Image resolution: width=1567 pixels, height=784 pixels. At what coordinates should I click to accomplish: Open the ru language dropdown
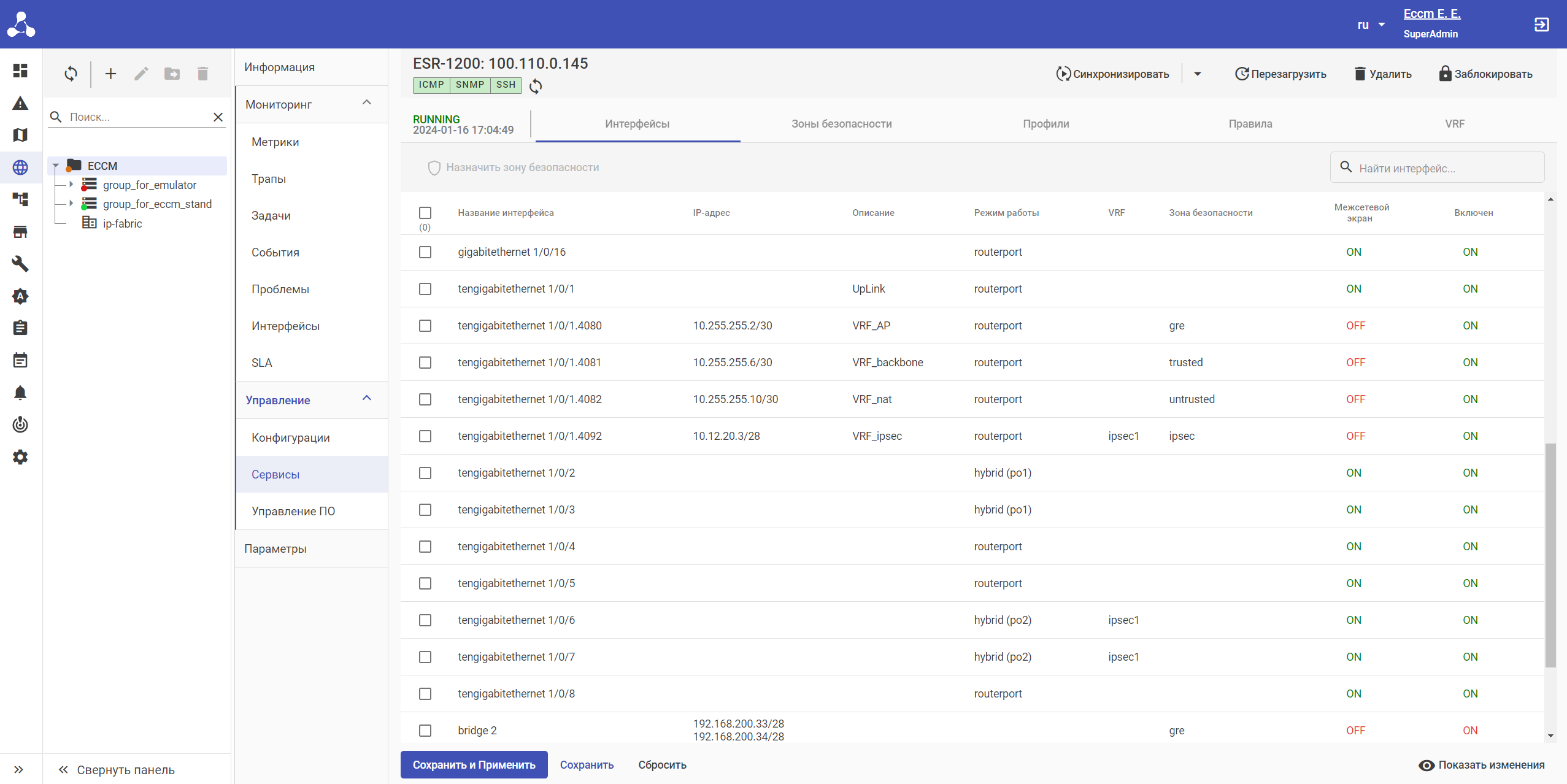pos(1371,25)
